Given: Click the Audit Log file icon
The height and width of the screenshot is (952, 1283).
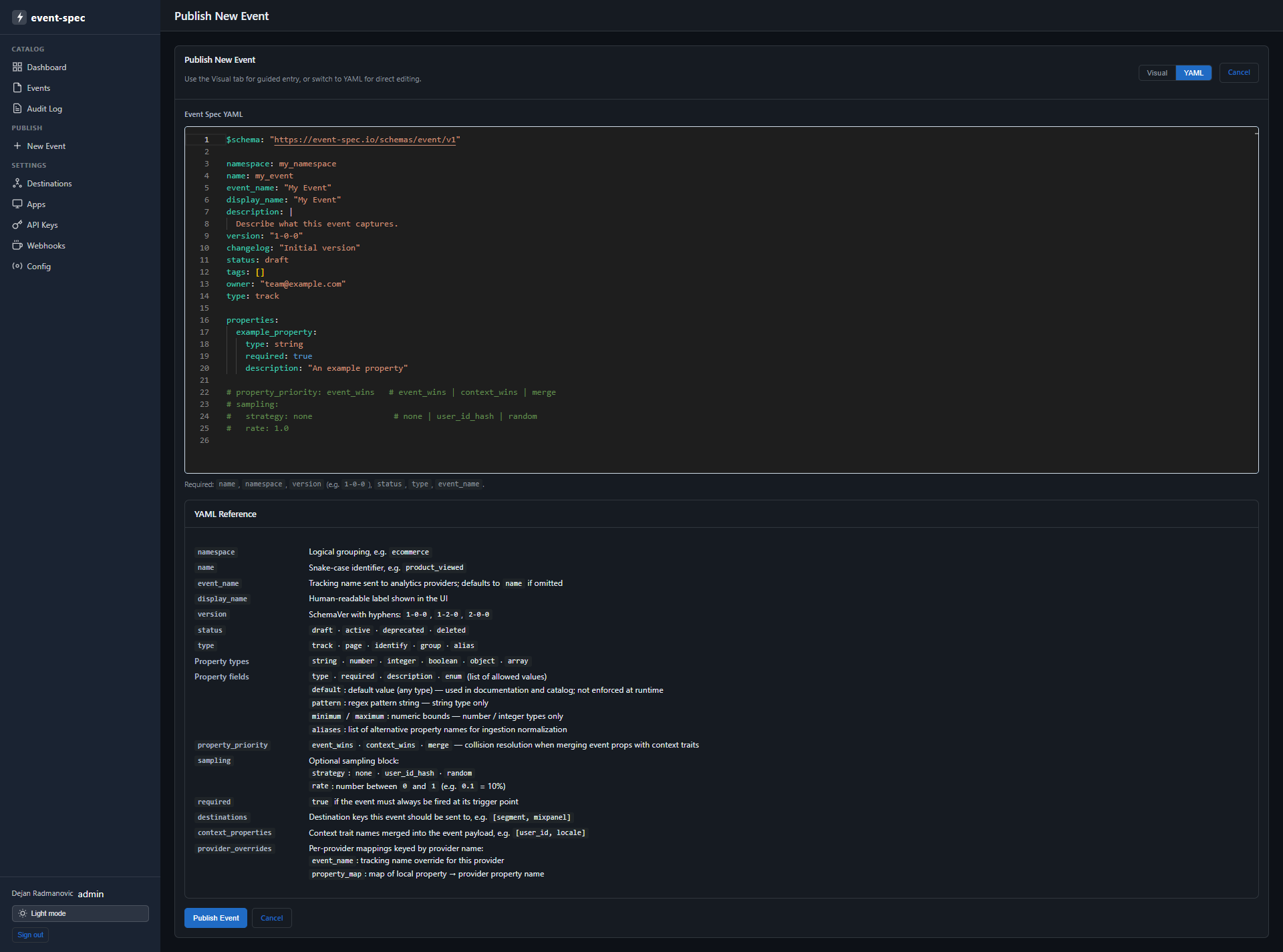Looking at the screenshot, I should click(x=17, y=108).
